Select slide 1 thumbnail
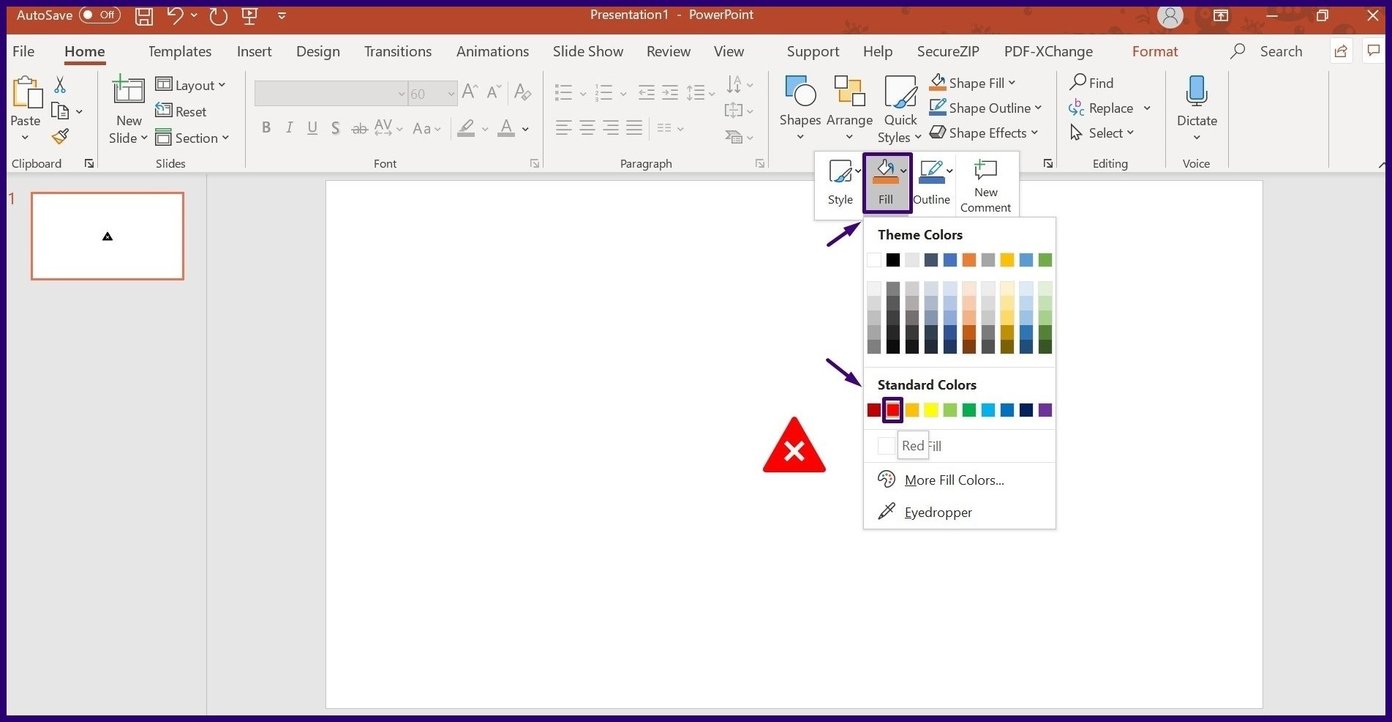The image size is (1392, 722). click(x=107, y=236)
